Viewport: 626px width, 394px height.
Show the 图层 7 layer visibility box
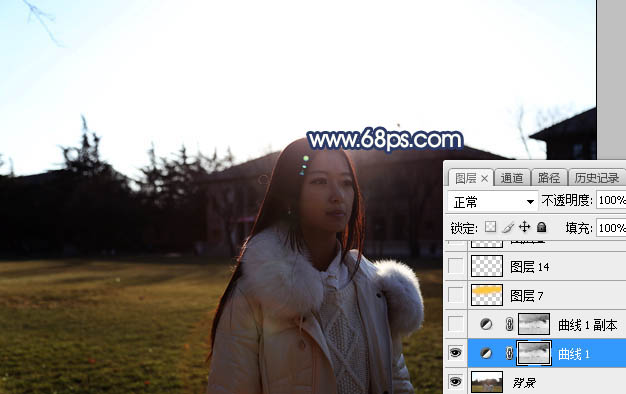(456, 295)
